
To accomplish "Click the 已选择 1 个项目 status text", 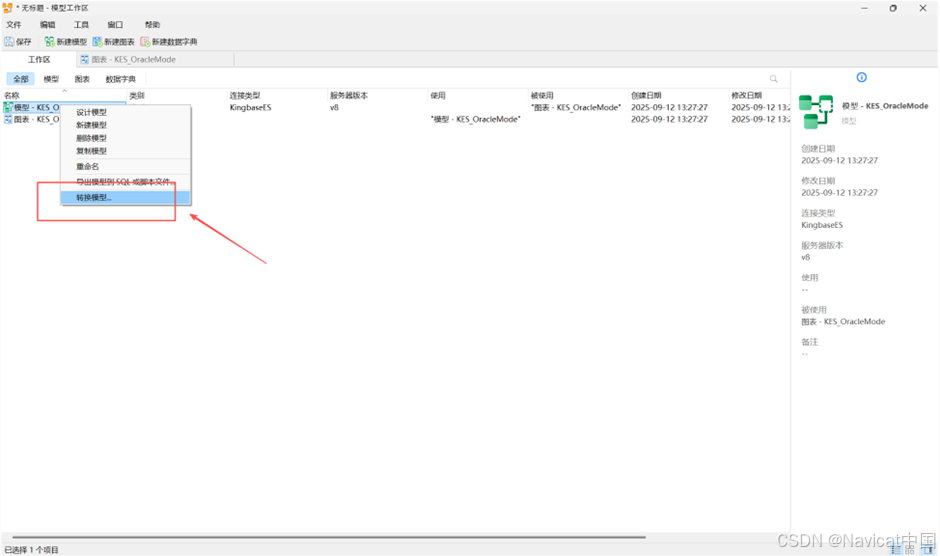I will pyautogui.click(x=31, y=549).
